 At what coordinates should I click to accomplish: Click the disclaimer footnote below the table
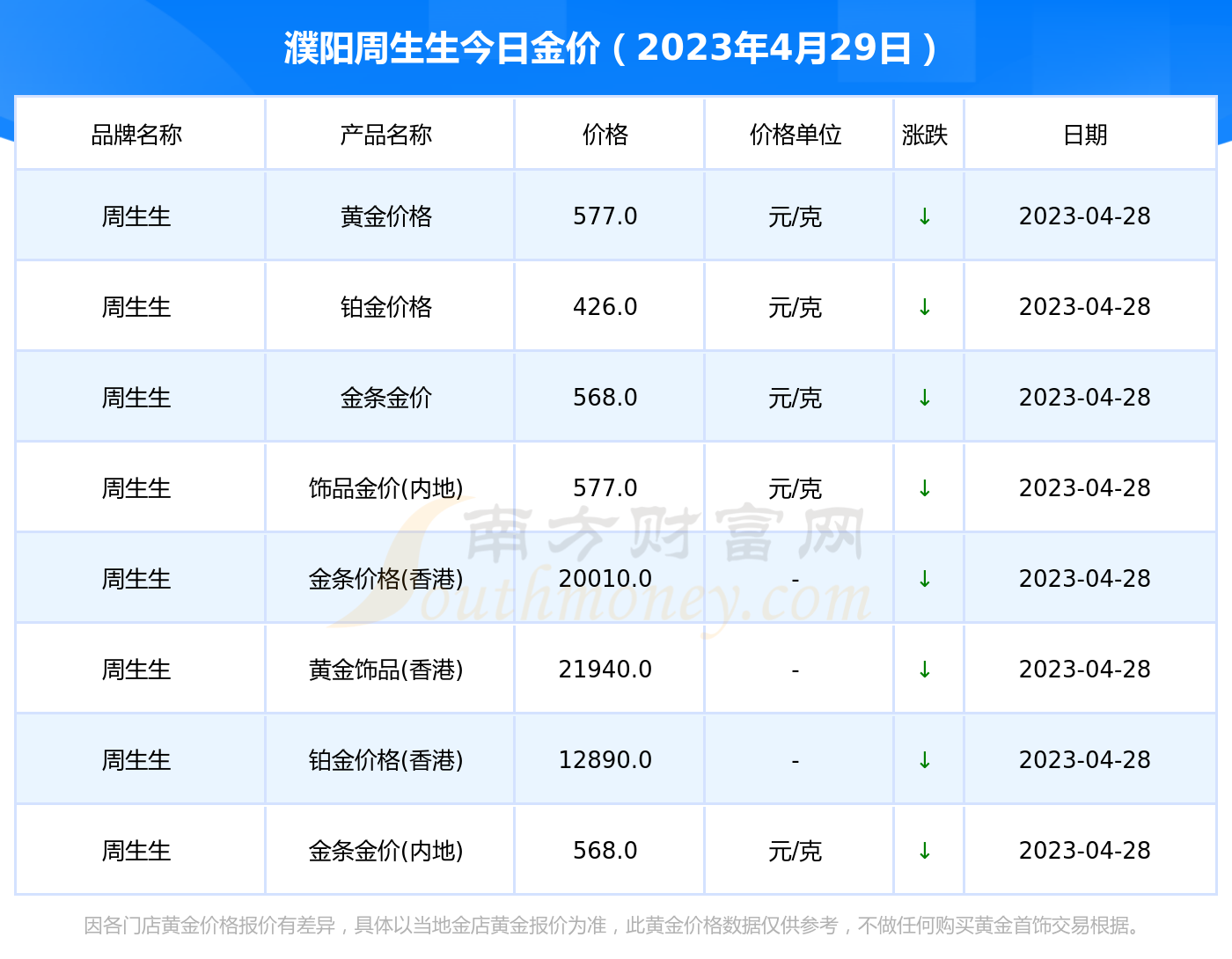614,926
